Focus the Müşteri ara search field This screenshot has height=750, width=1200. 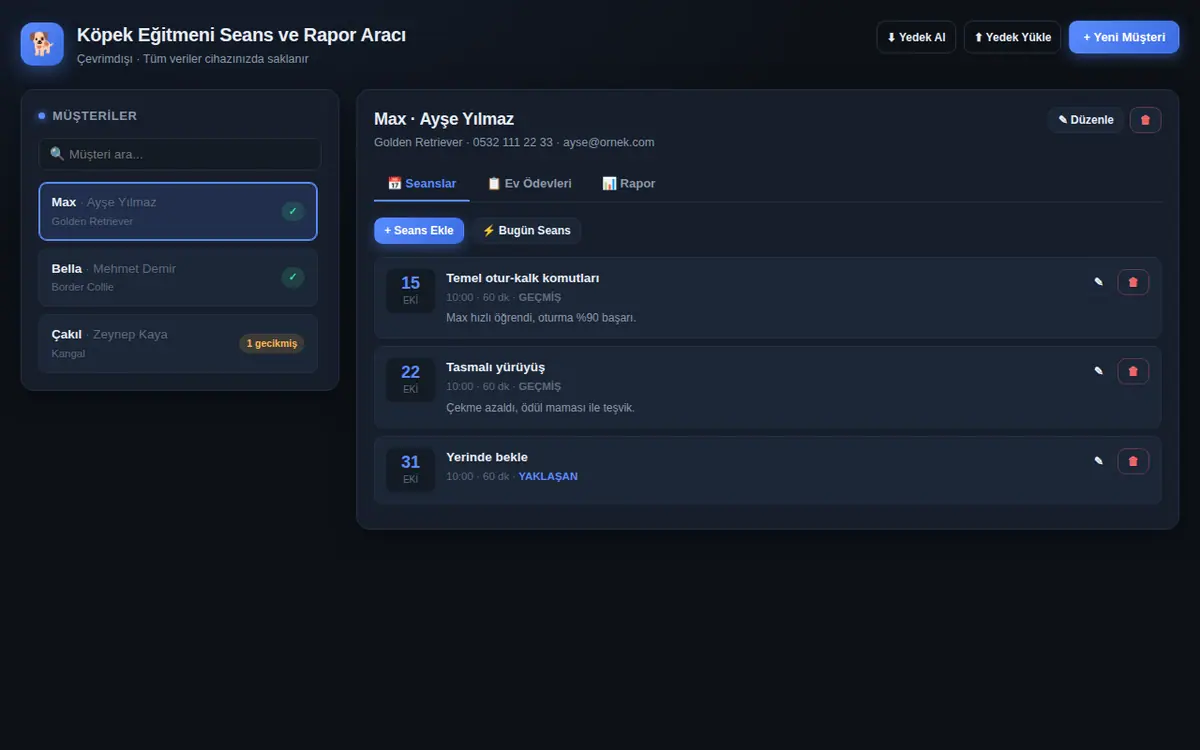[180, 154]
